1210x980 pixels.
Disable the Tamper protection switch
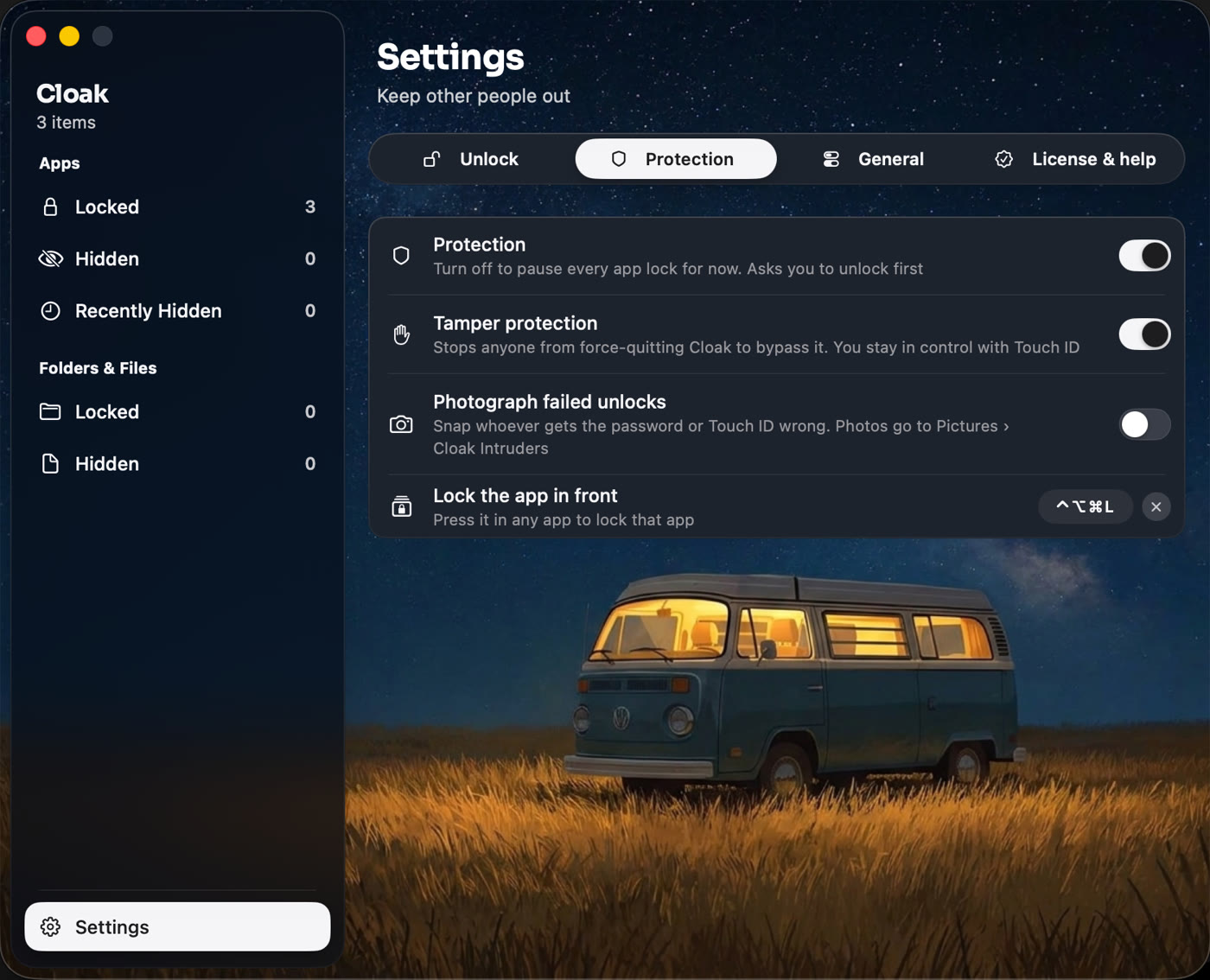[1144, 334]
